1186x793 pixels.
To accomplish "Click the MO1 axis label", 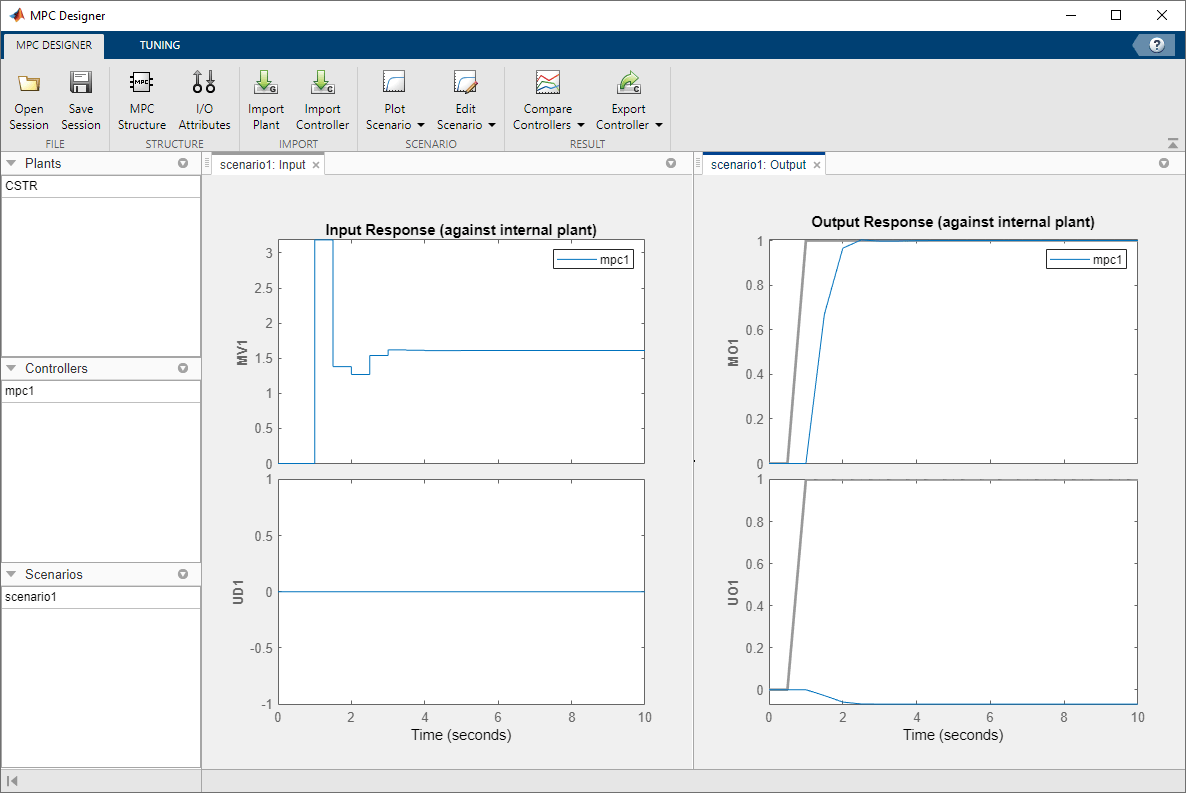I will pyautogui.click(x=733, y=353).
